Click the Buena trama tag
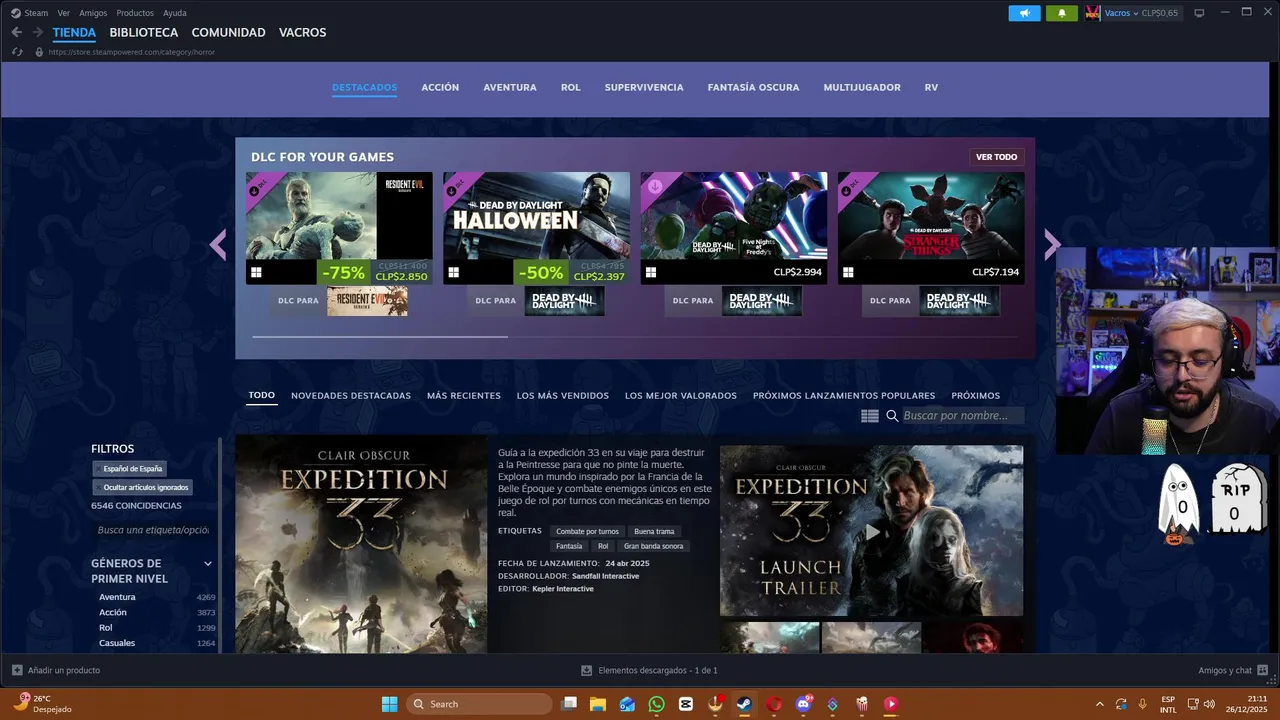 (654, 532)
